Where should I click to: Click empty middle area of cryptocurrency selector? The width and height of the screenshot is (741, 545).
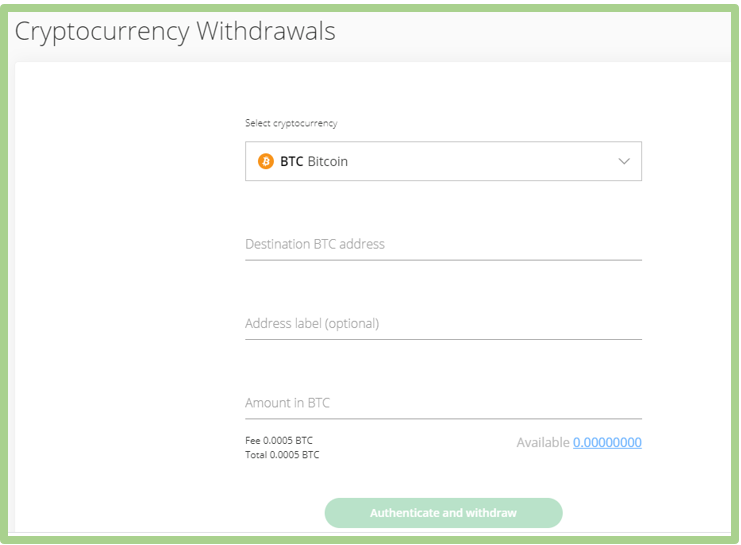pos(482,161)
